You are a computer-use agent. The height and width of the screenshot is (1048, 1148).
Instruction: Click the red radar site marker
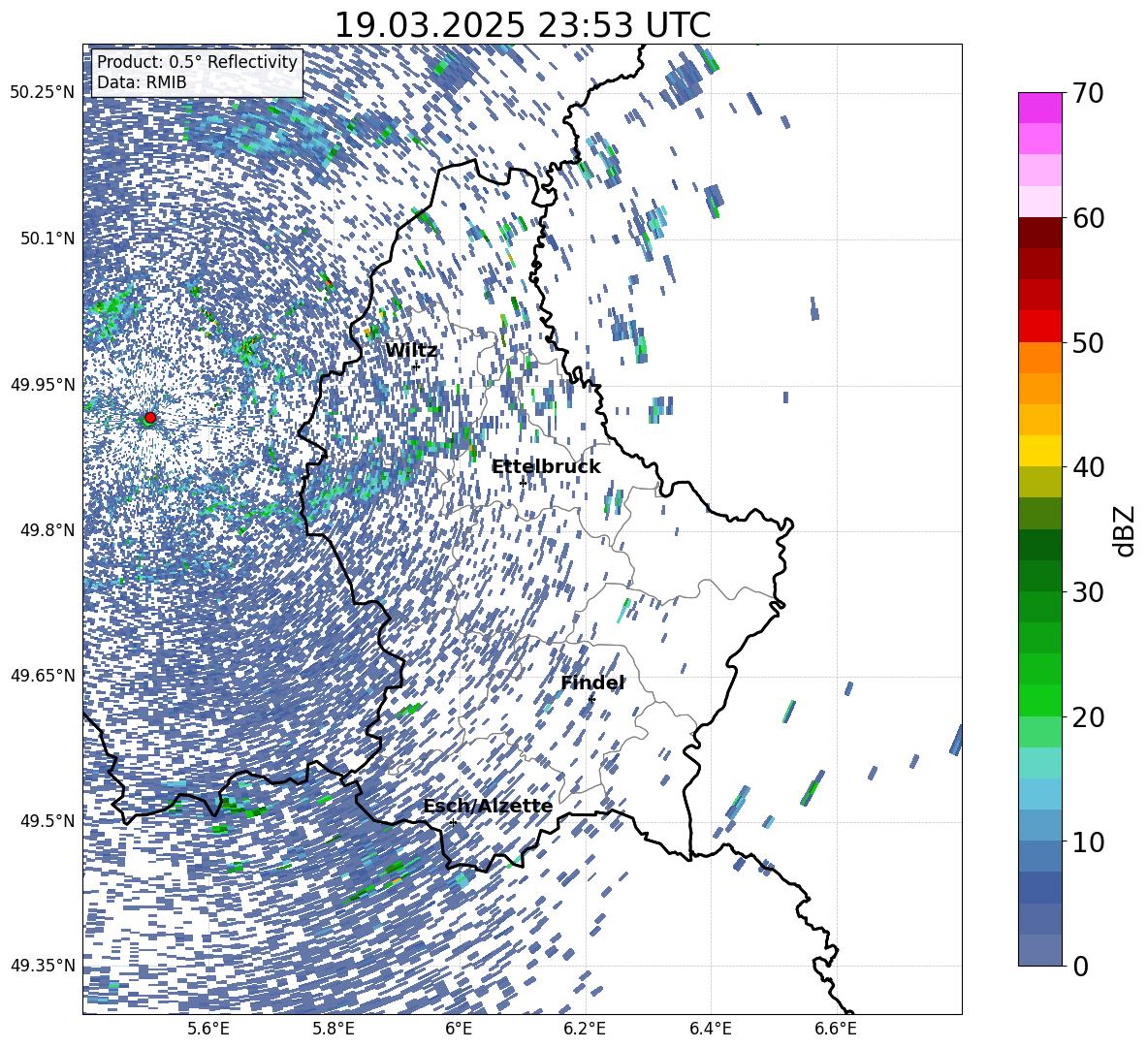[150, 418]
